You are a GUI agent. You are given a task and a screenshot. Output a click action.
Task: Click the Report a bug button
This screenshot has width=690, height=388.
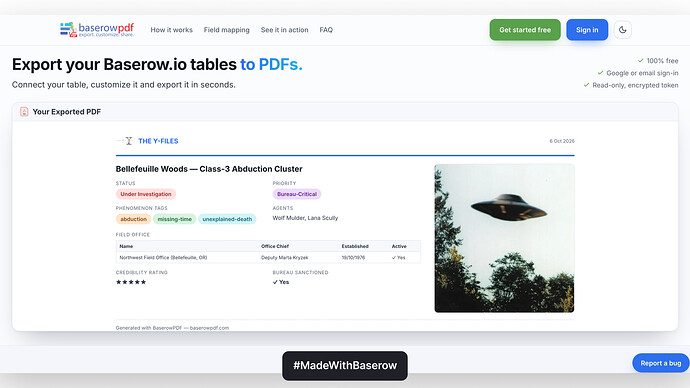(x=661, y=363)
